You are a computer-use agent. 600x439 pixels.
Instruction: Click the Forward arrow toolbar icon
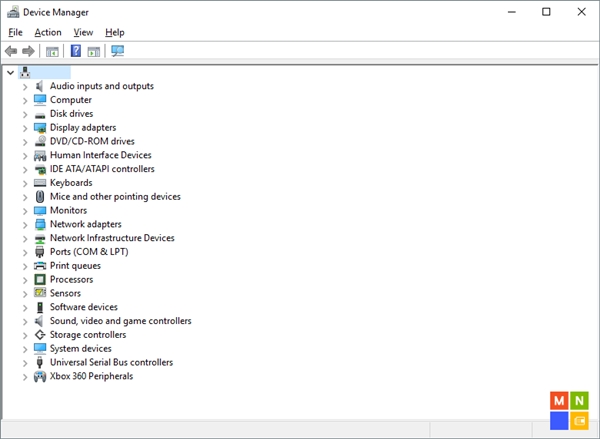28,51
